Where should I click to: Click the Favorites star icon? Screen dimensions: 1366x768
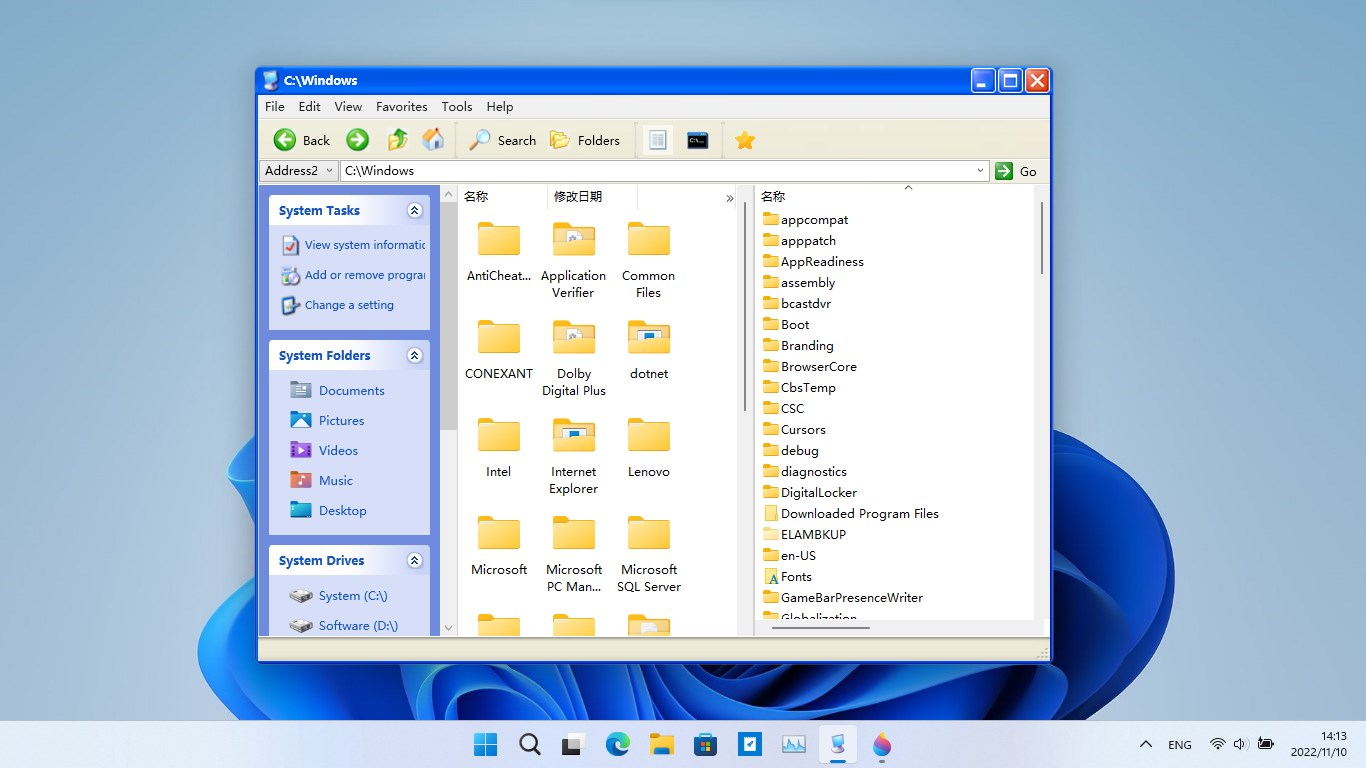click(x=744, y=140)
